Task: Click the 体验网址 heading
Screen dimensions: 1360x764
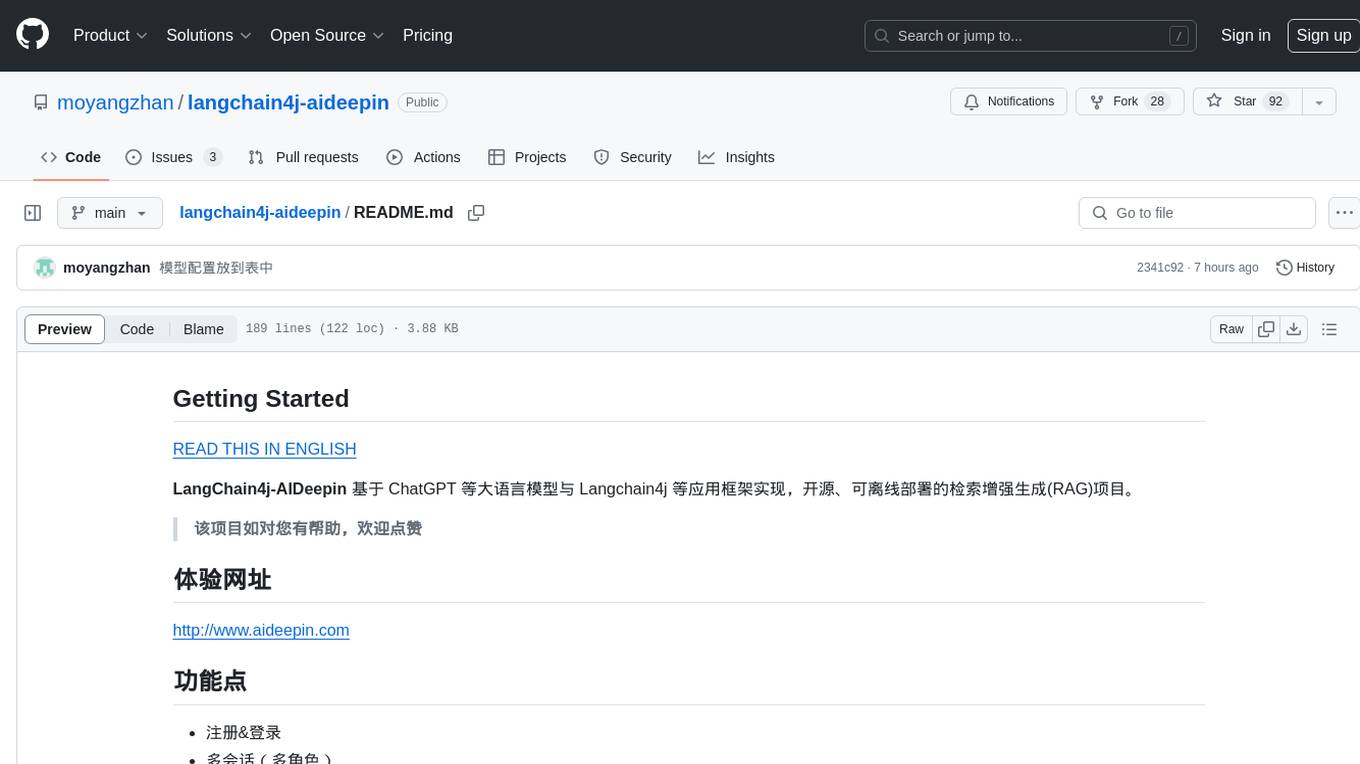Action: tap(222, 579)
